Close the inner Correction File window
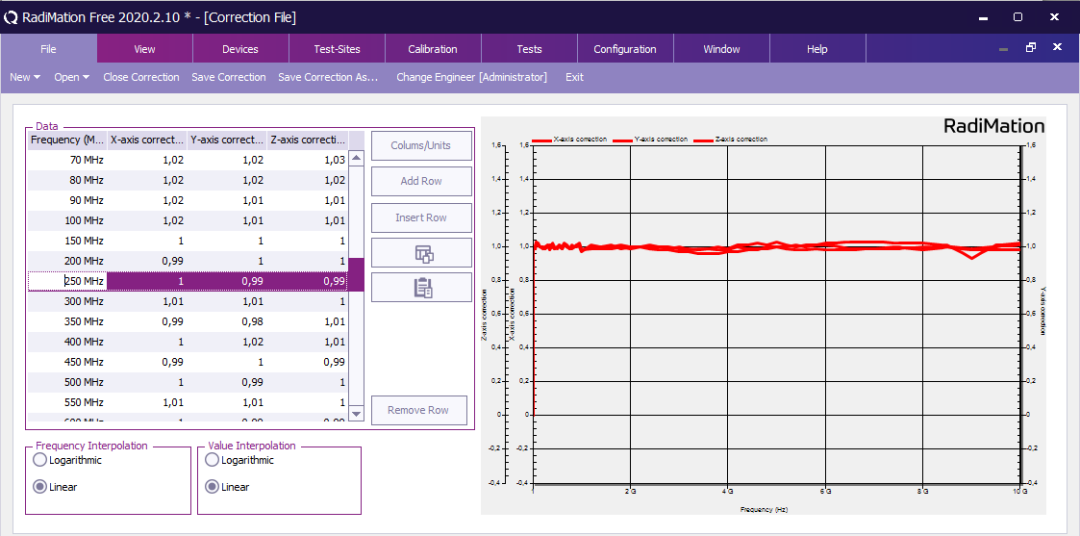Screen dimensions: 1080x536 click(x=1057, y=48)
